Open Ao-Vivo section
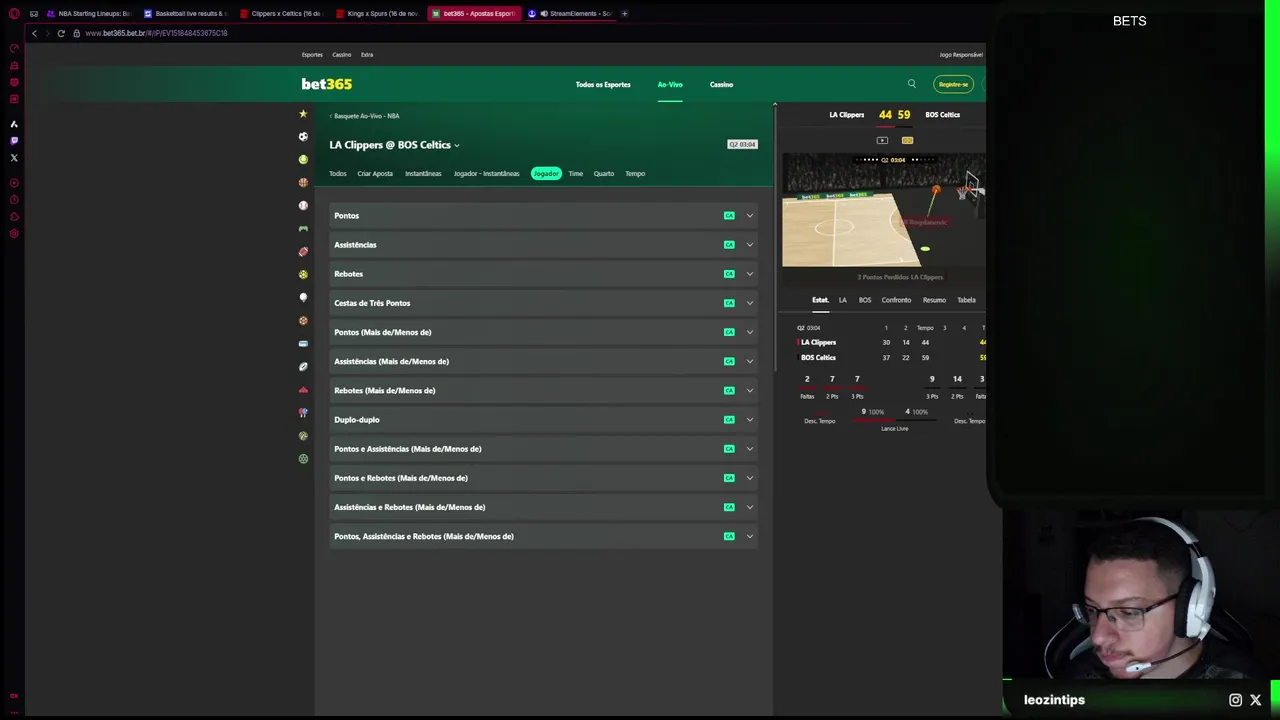 click(x=670, y=85)
